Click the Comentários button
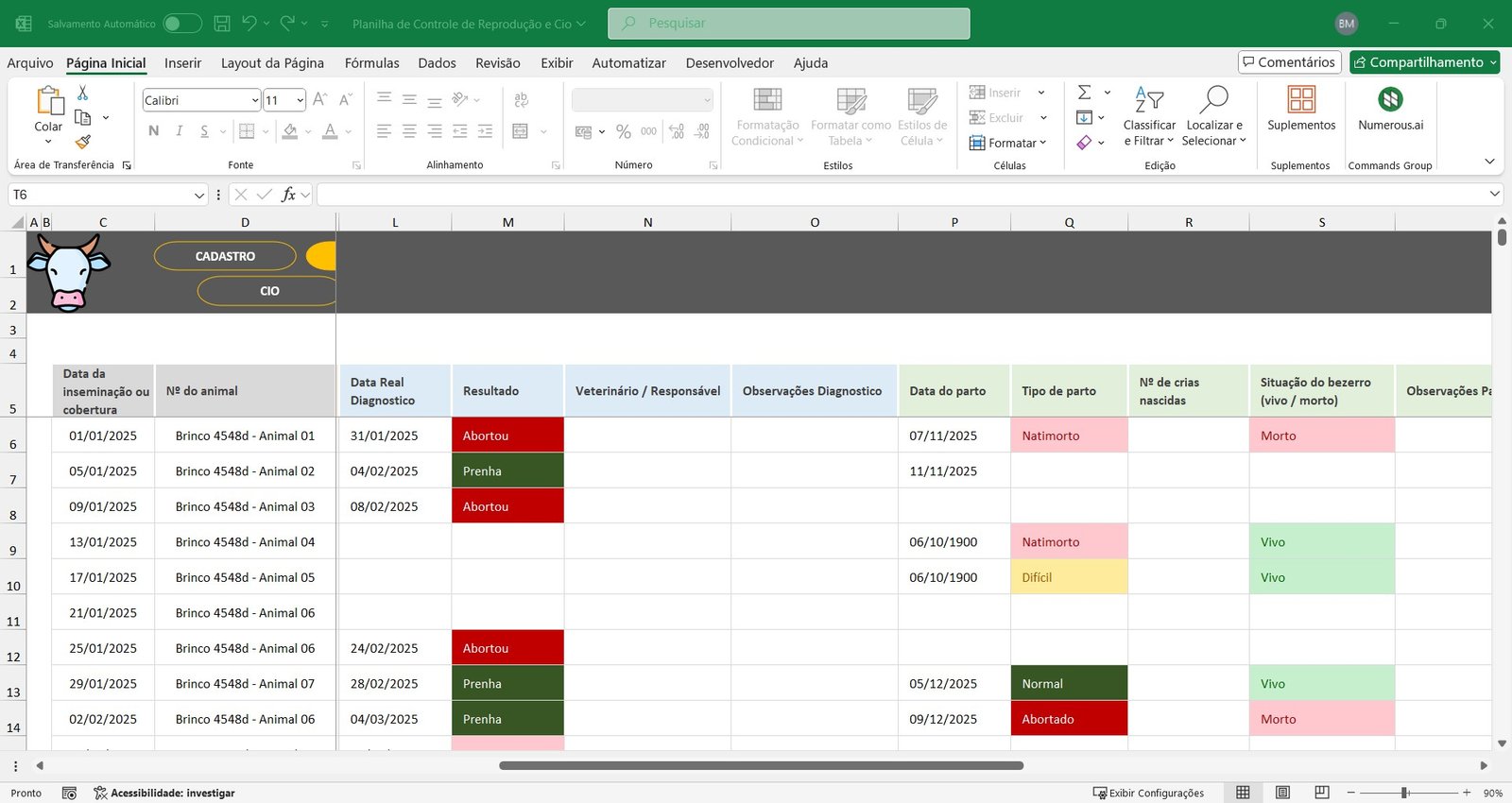Screen dimensions: 1512x803 [x=1290, y=62]
